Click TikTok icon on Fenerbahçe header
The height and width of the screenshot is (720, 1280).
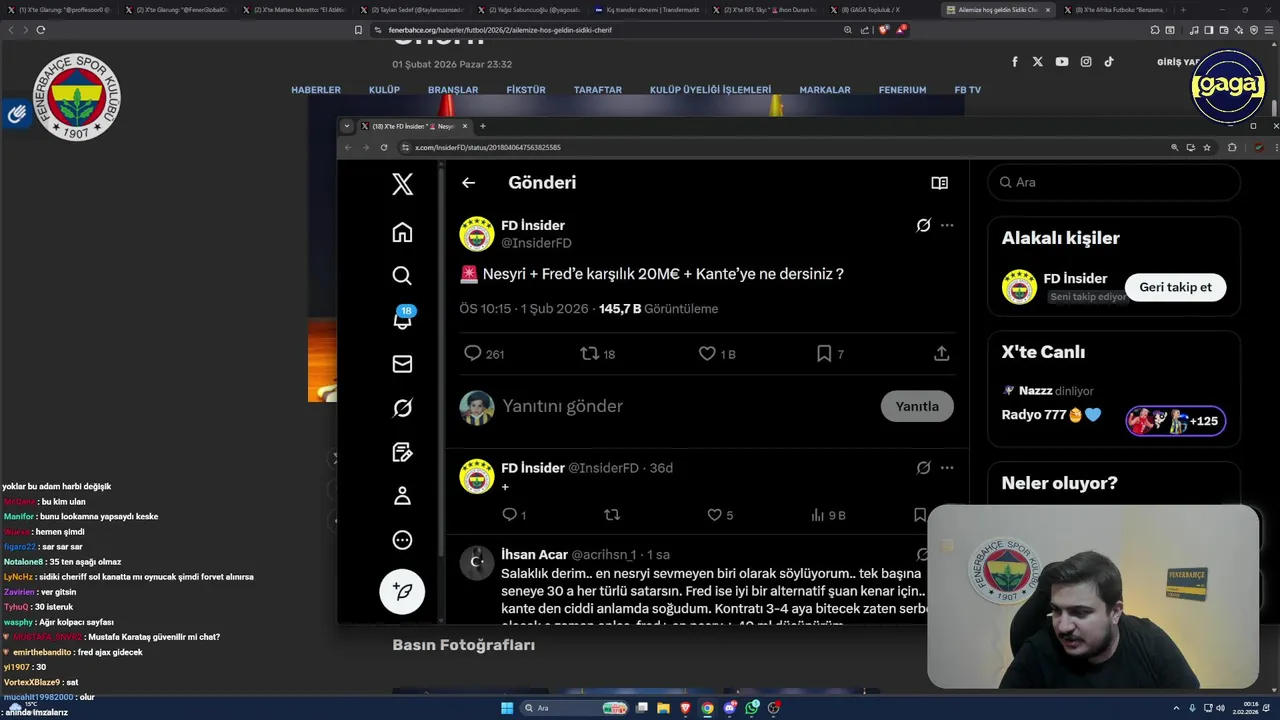tap(1109, 62)
